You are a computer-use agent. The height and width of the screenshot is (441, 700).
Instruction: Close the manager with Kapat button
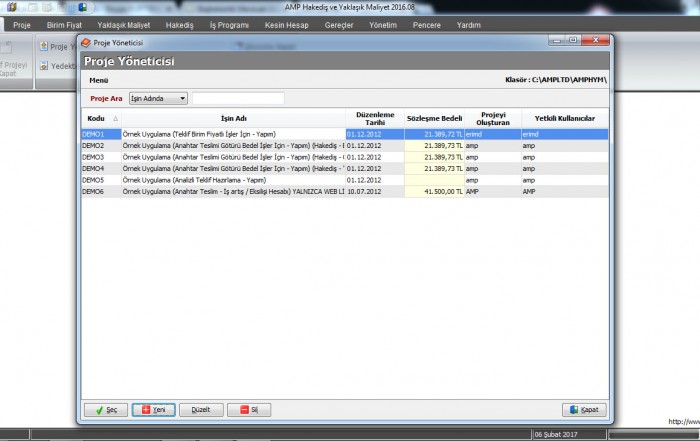(x=584, y=410)
